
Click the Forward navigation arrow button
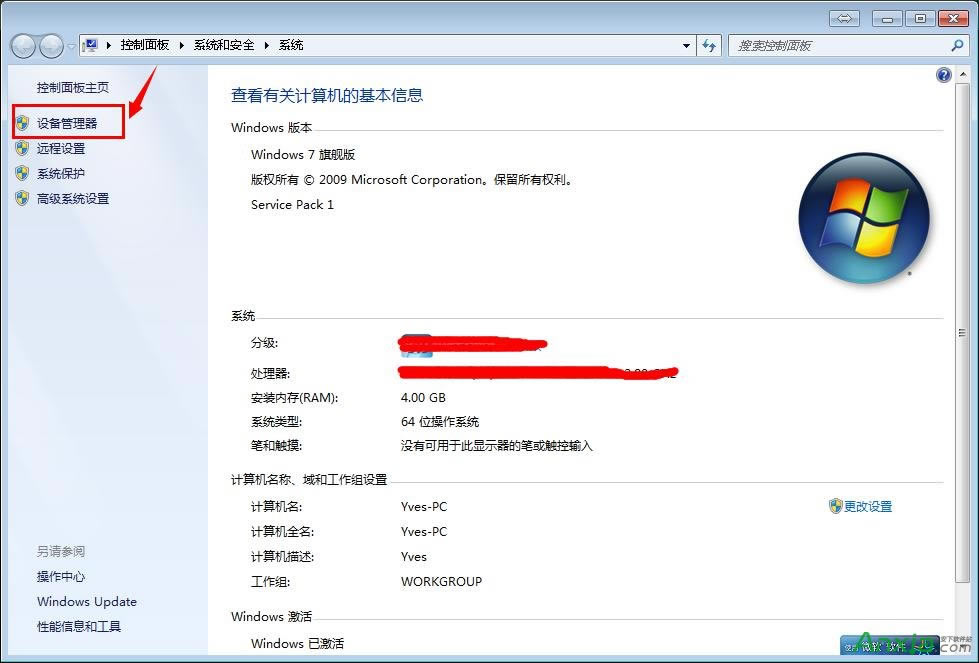pyautogui.click(x=51, y=46)
